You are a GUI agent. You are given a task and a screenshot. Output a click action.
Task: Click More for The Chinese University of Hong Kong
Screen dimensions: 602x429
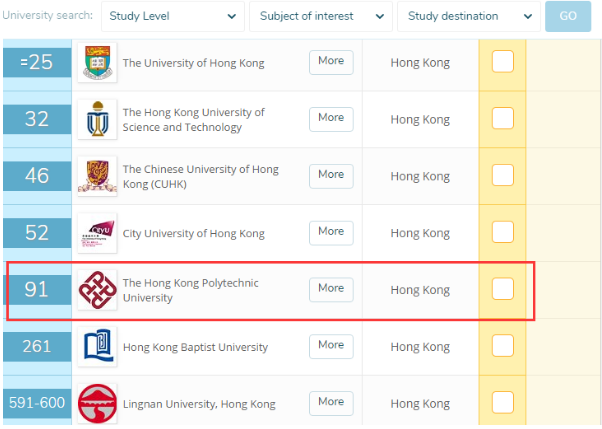coord(331,175)
